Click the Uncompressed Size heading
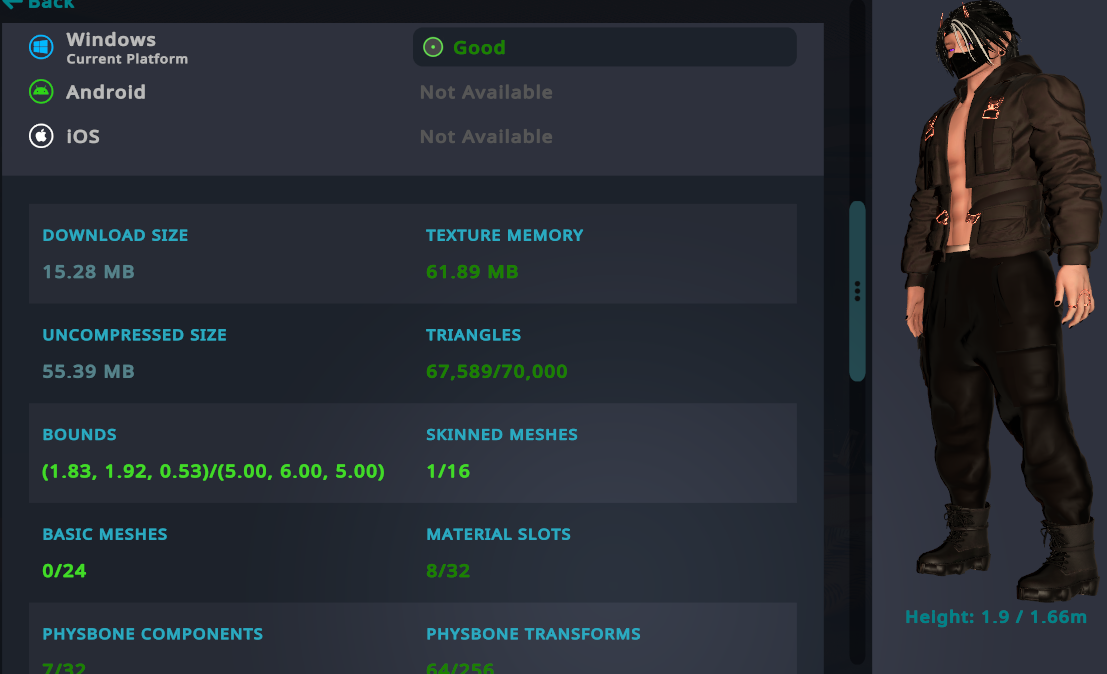Viewport: 1107px width, 674px height. click(134, 335)
